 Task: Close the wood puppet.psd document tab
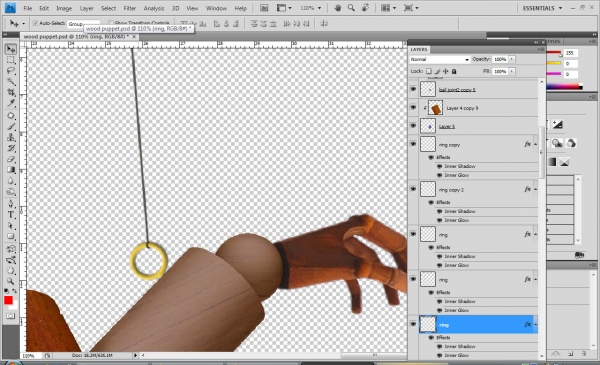[x=134, y=37]
